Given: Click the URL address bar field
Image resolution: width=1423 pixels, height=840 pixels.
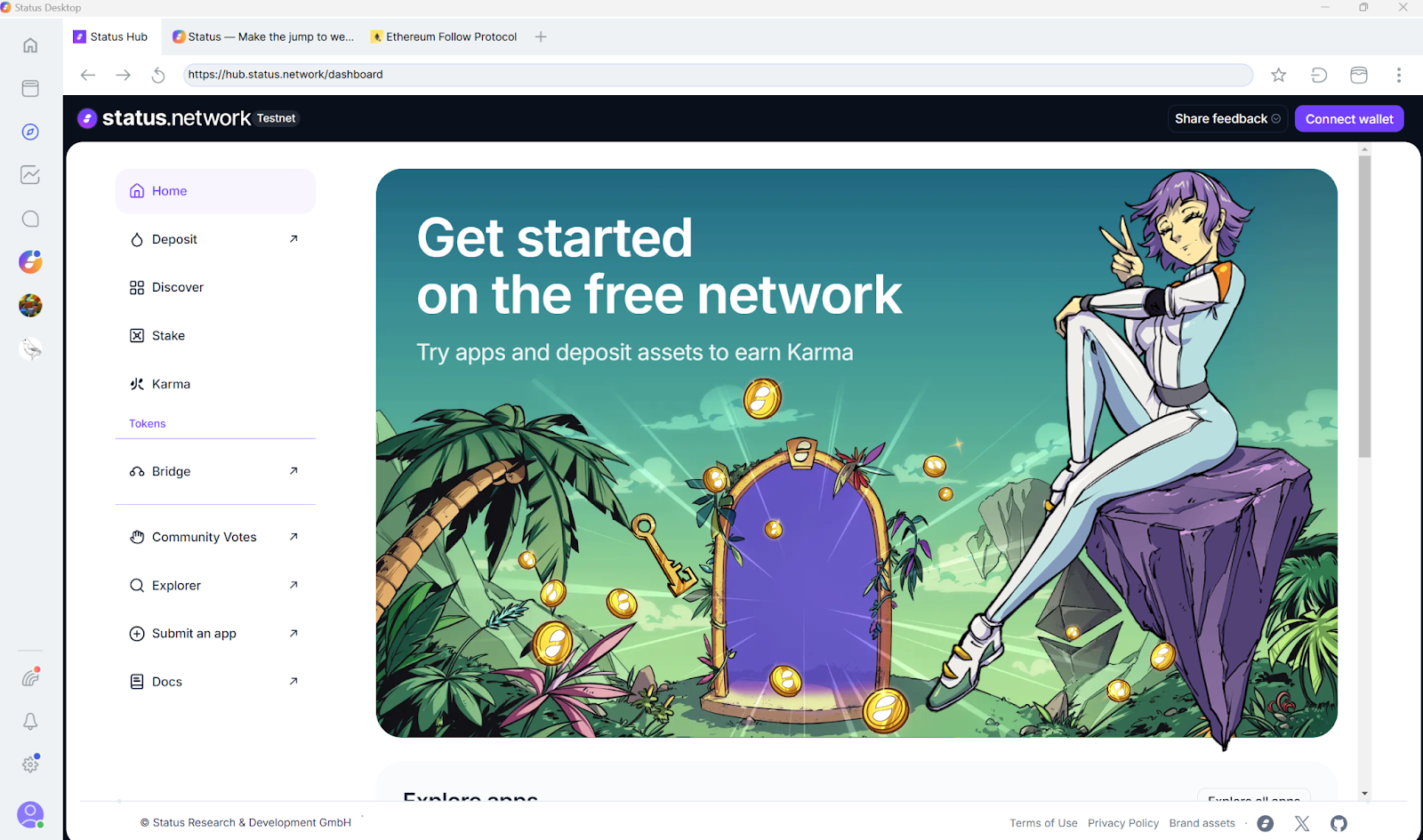Looking at the screenshot, I should [718, 75].
